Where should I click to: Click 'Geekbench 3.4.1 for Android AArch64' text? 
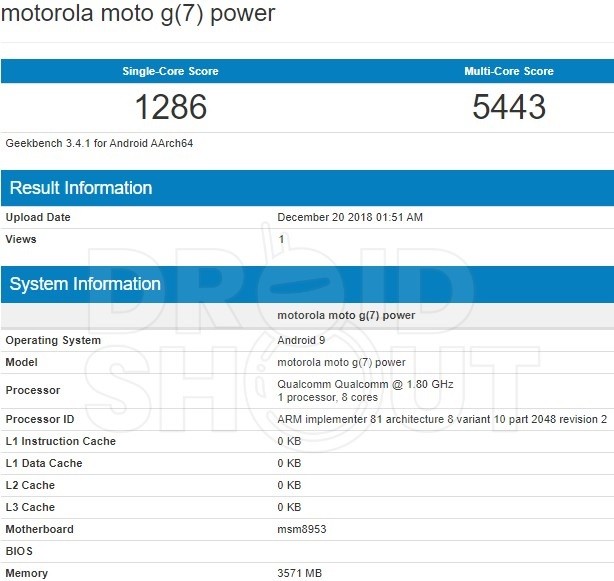click(99, 143)
